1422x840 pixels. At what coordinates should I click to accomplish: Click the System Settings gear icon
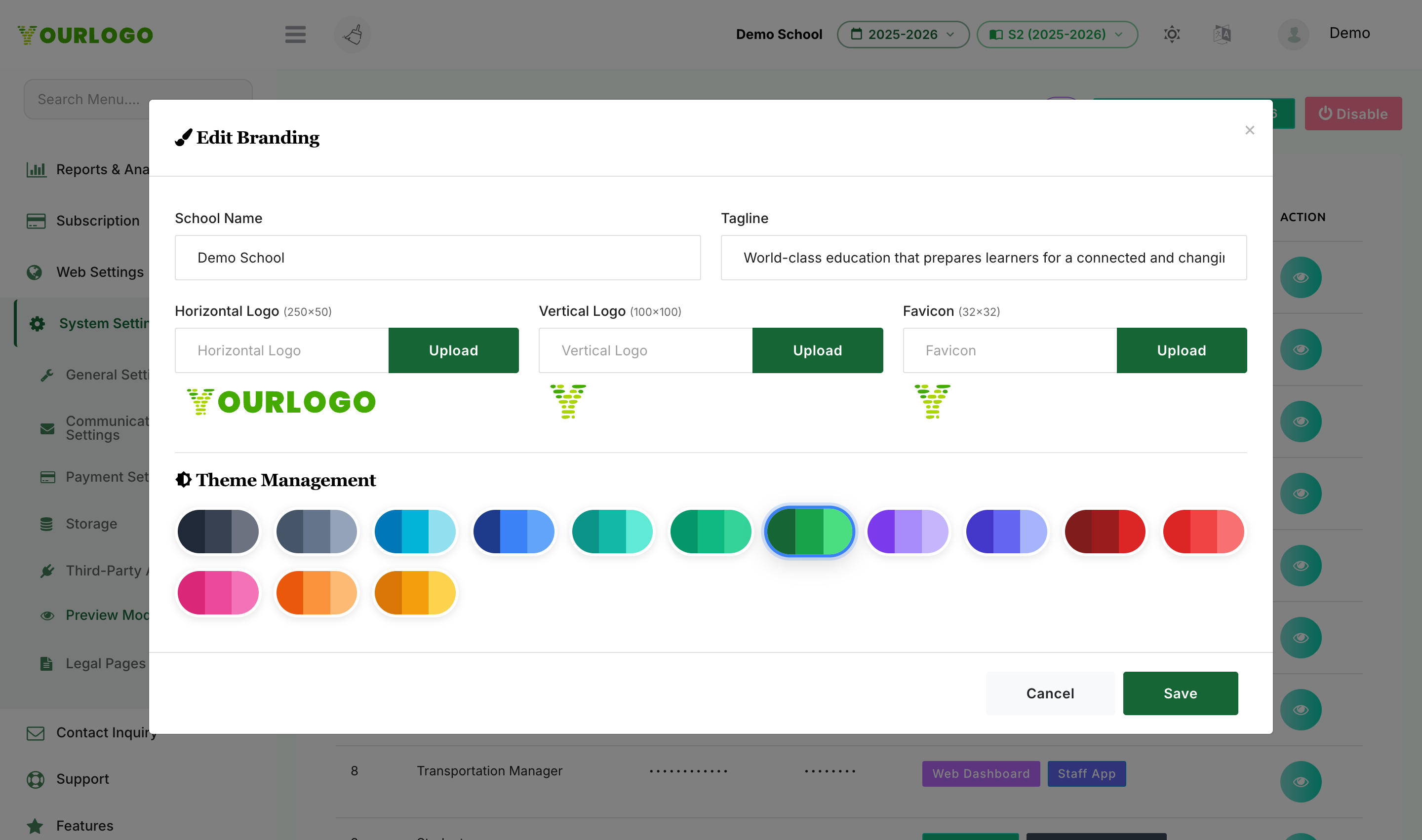(x=38, y=323)
